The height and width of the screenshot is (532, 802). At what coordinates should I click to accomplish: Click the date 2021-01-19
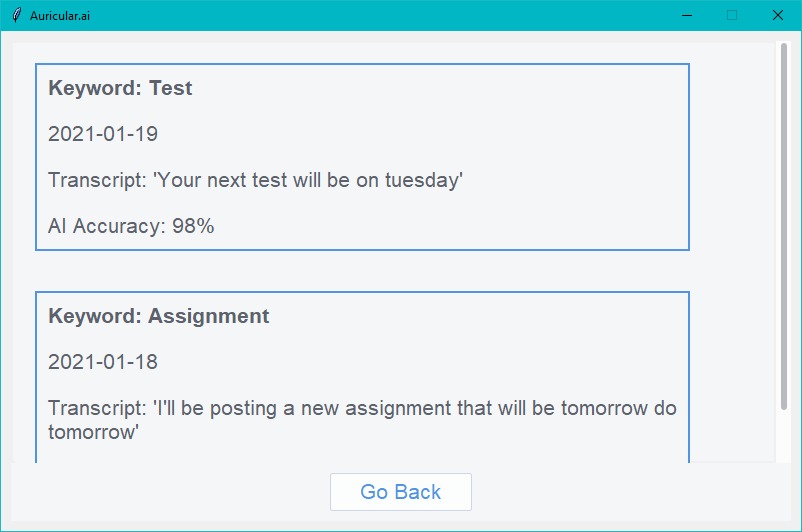coord(103,134)
